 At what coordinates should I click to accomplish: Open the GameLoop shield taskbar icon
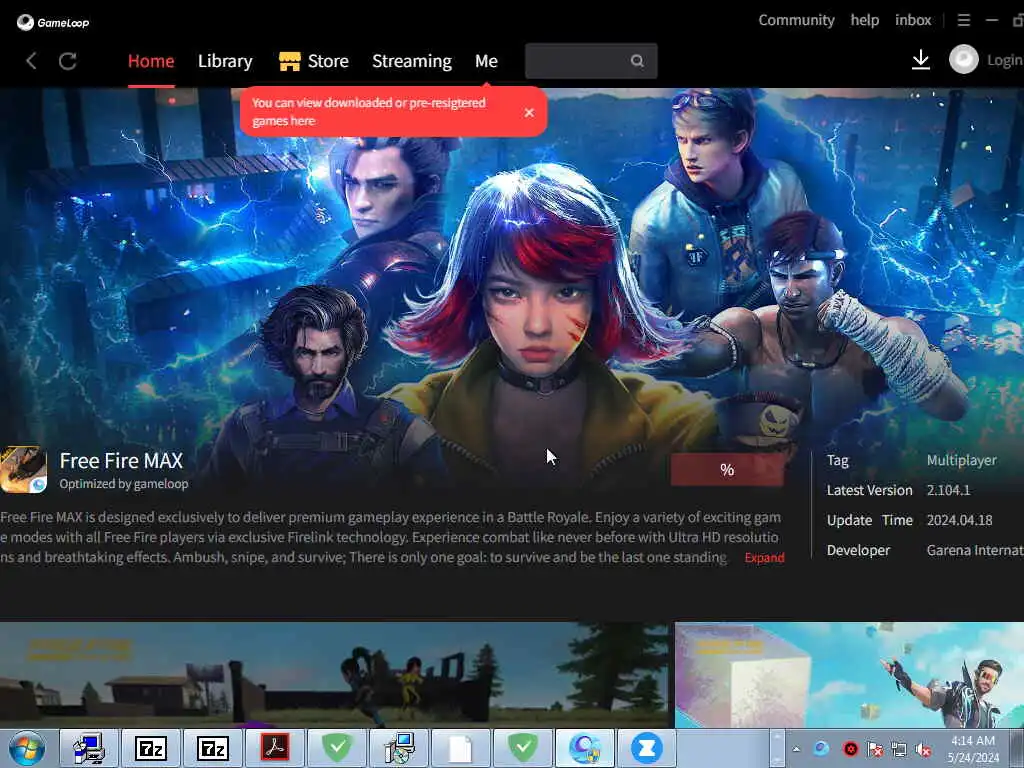tap(585, 748)
